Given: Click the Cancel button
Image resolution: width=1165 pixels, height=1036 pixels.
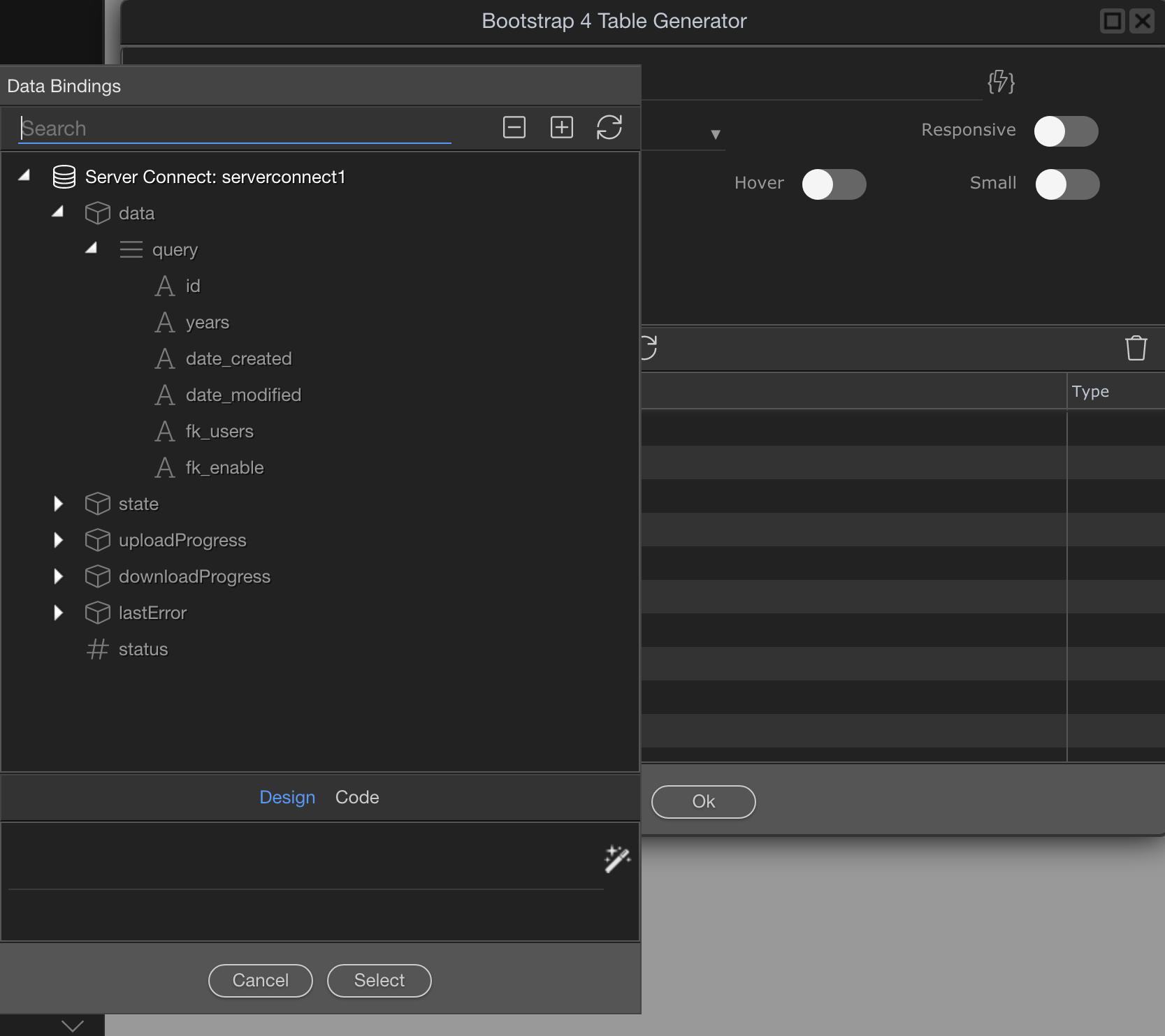Looking at the screenshot, I should [260, 980].
